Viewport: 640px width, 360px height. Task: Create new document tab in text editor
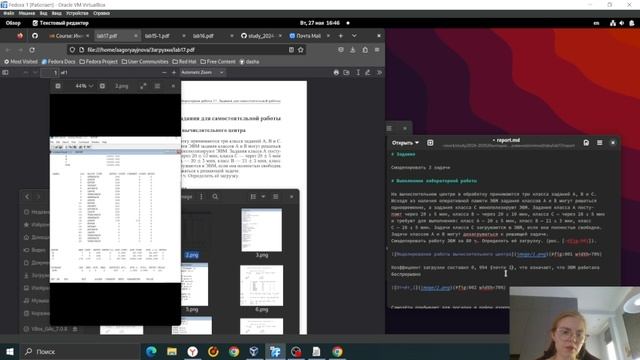point(430,143)
